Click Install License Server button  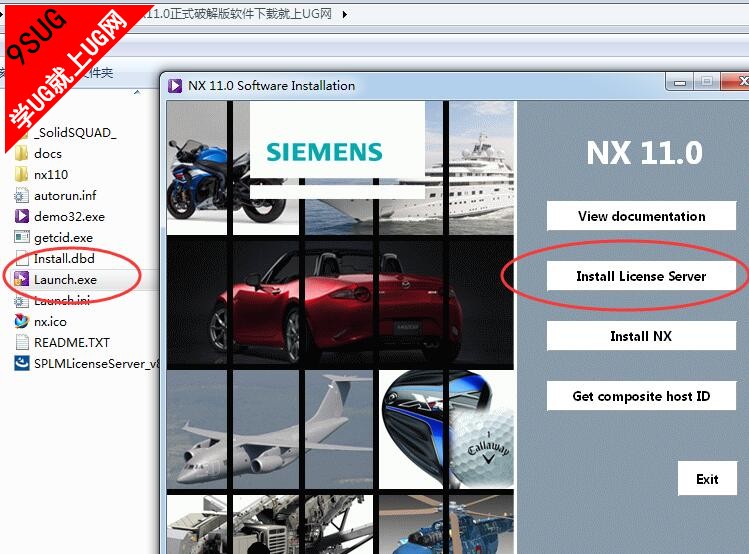click(x=641, y=276)
